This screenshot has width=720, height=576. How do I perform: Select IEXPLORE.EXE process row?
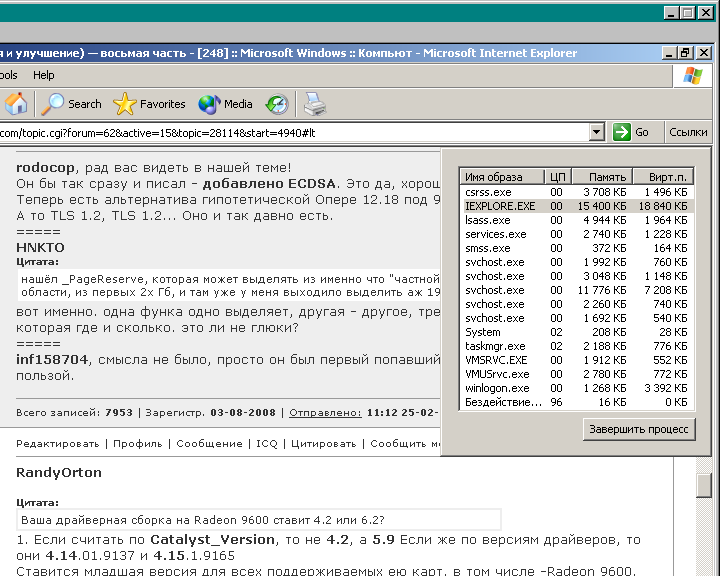pyautogui.click(x=576, y=206)
